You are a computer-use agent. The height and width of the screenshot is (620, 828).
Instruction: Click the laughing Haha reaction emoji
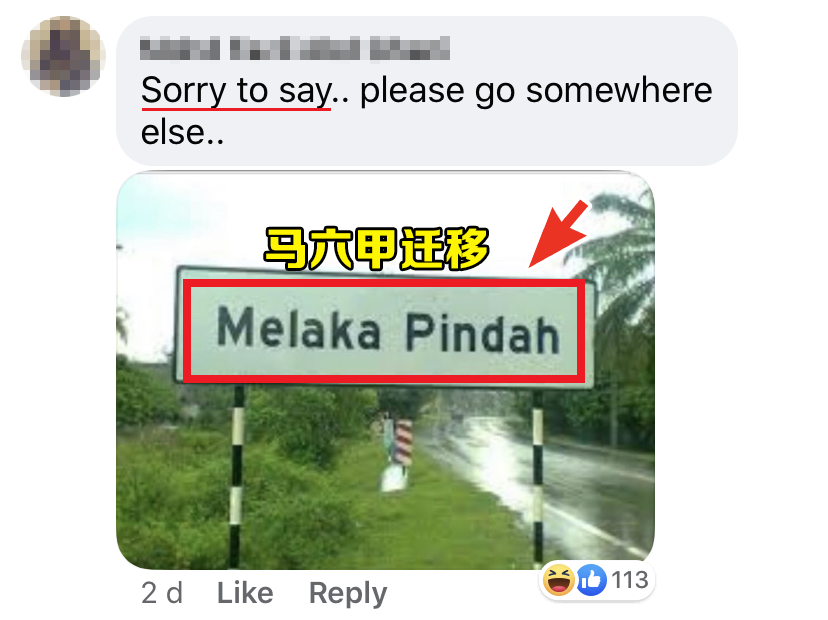(559, 580)
